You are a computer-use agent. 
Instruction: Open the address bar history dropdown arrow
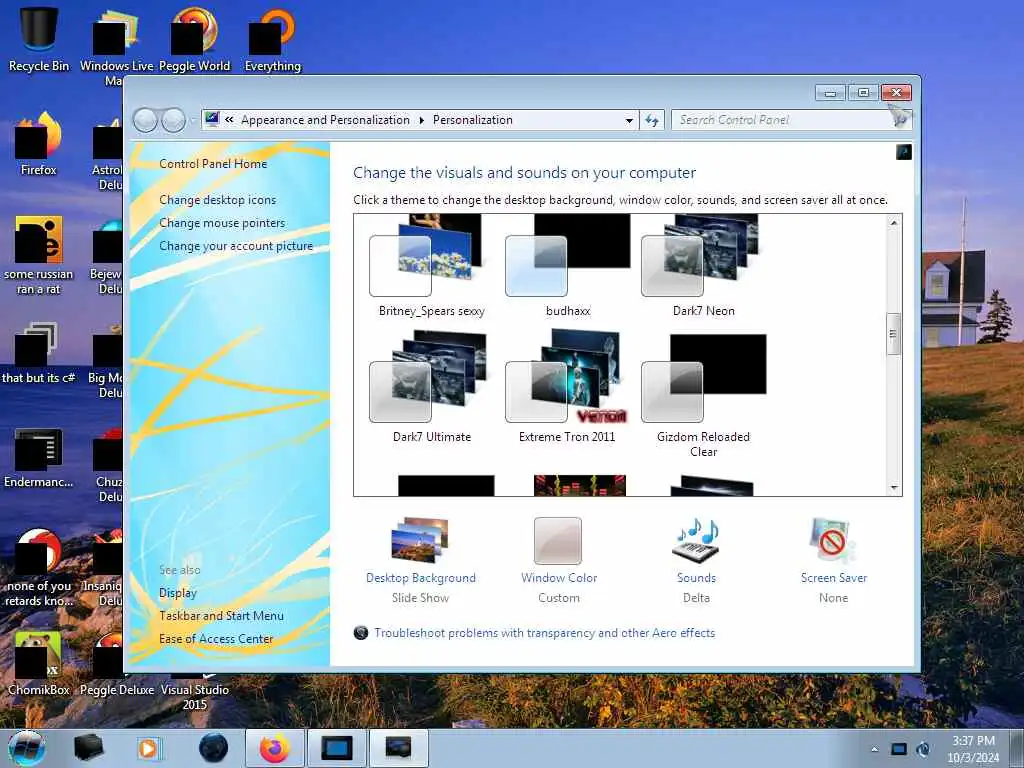[629, 120]
